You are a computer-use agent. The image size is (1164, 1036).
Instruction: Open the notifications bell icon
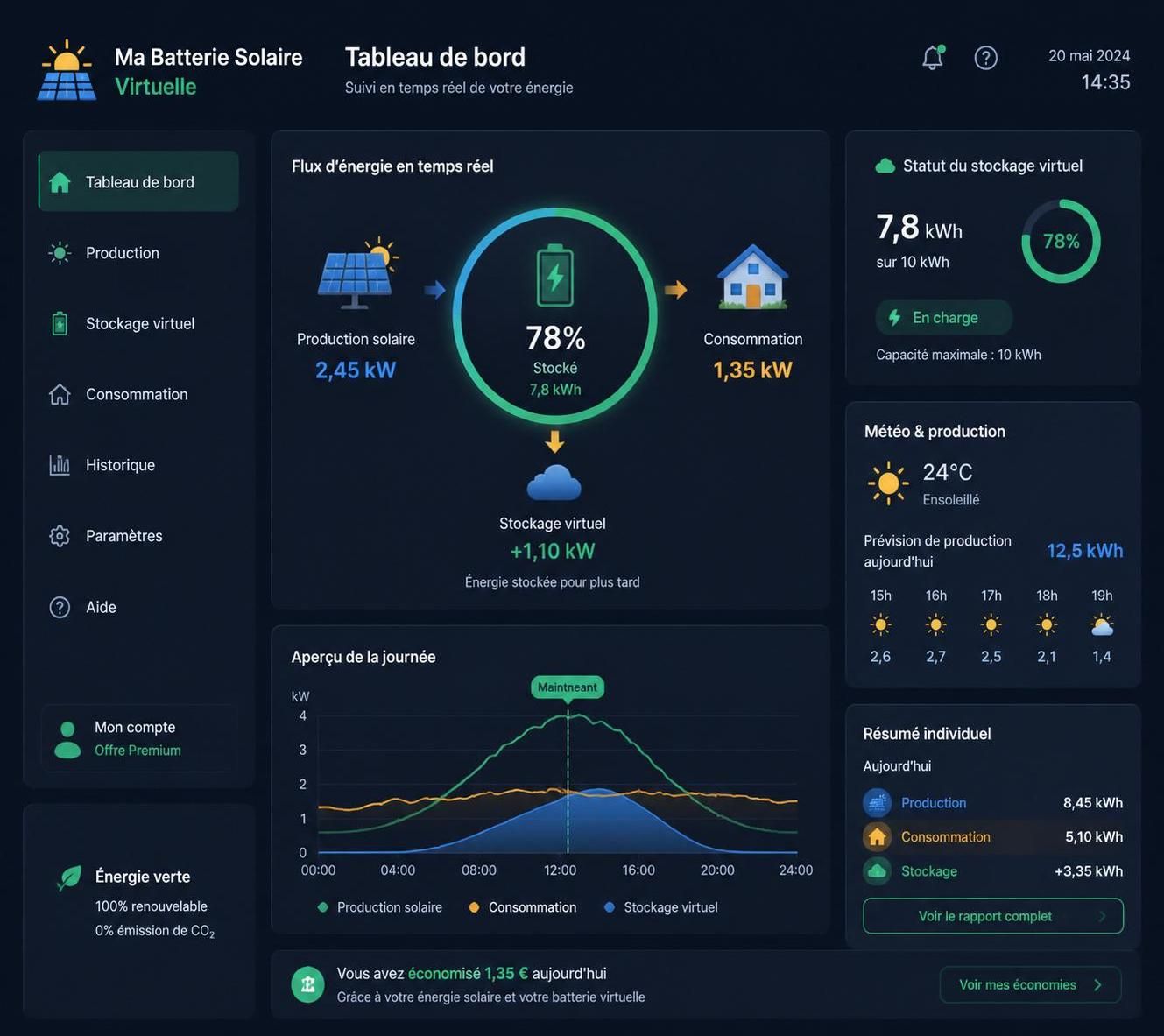[933, 58]
